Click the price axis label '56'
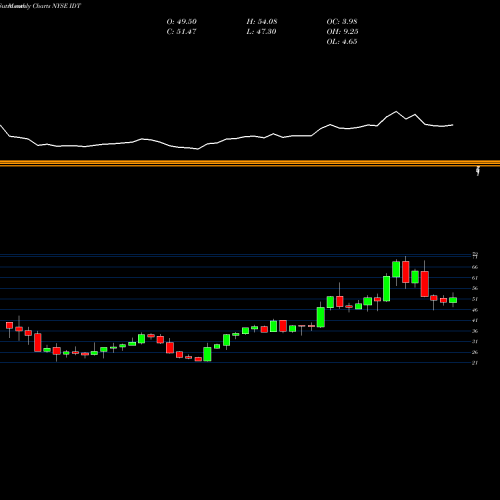 [x=475, y=288]
